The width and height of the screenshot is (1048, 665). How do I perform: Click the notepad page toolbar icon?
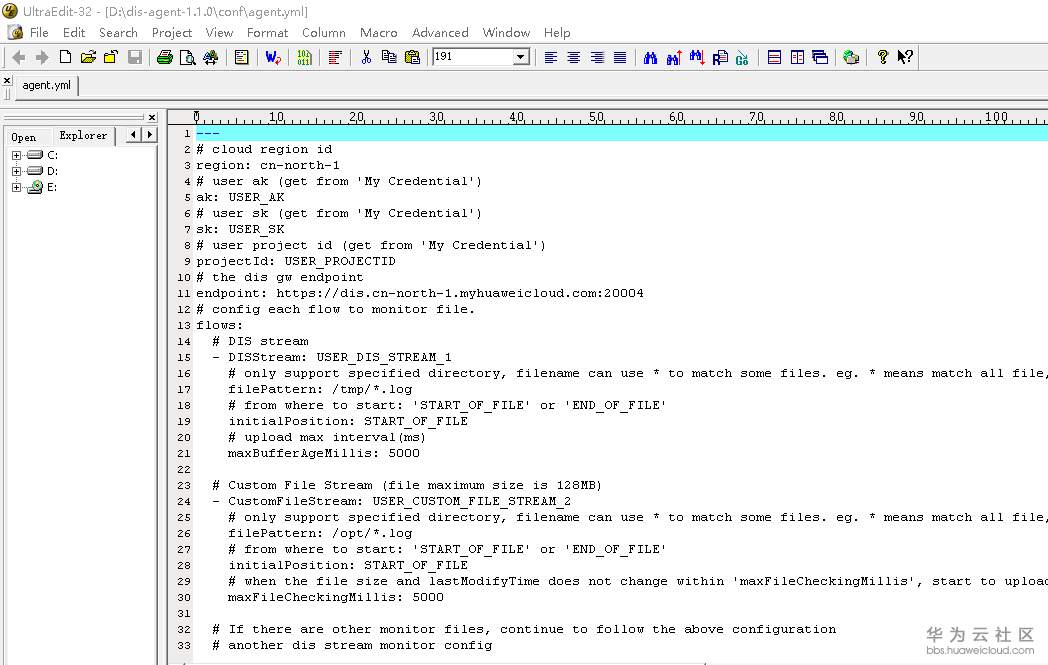(241, 57)
